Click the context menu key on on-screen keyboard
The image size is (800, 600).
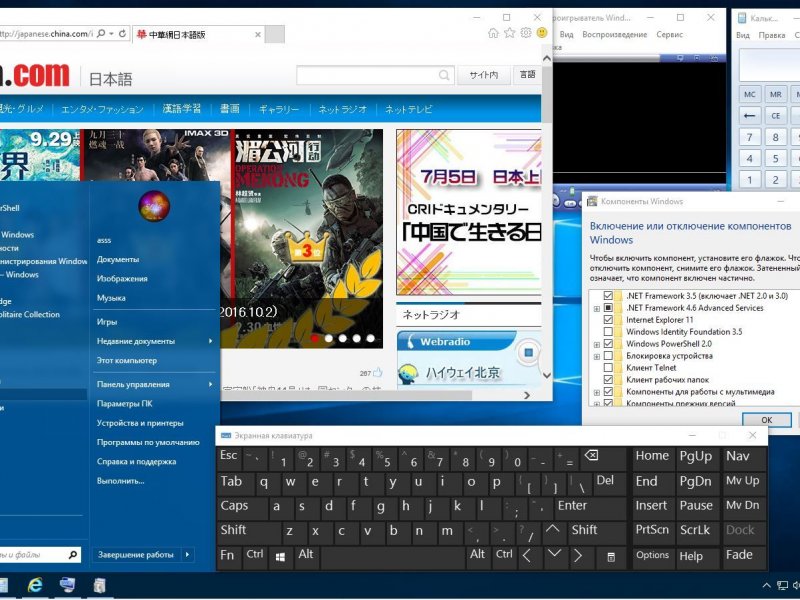coord(611,557)
